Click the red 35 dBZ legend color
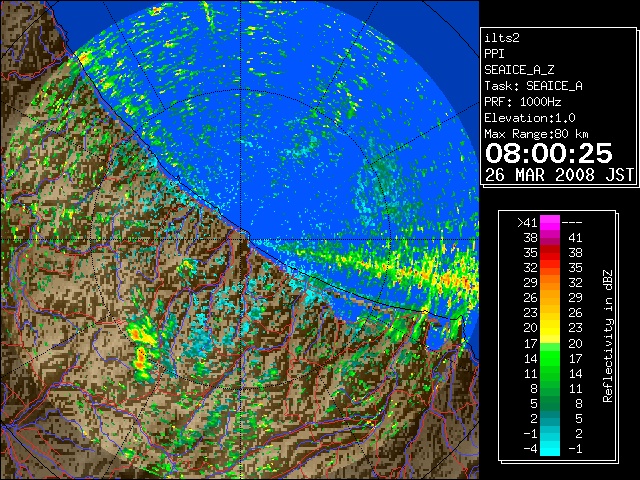Image resolution: width=640 pixels, height=480 pixels. 550,253
